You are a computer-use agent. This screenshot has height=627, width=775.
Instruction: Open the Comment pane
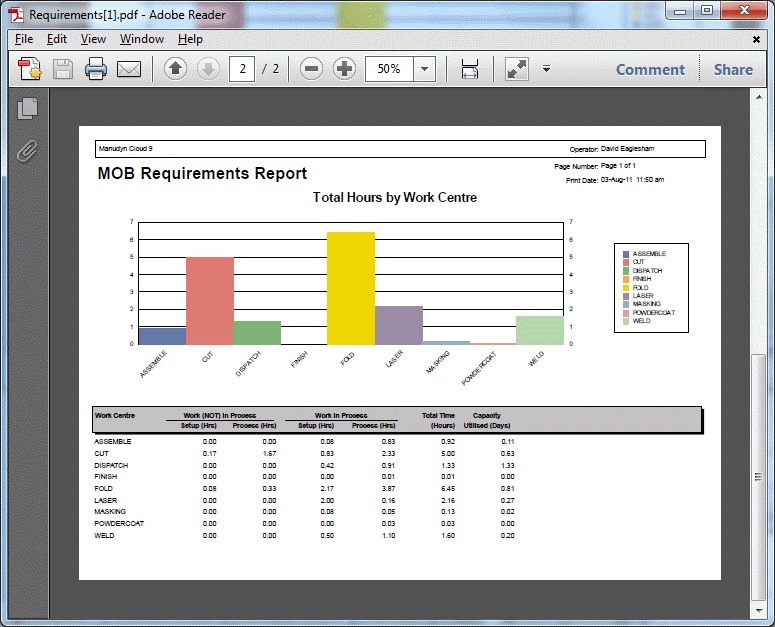650,69
